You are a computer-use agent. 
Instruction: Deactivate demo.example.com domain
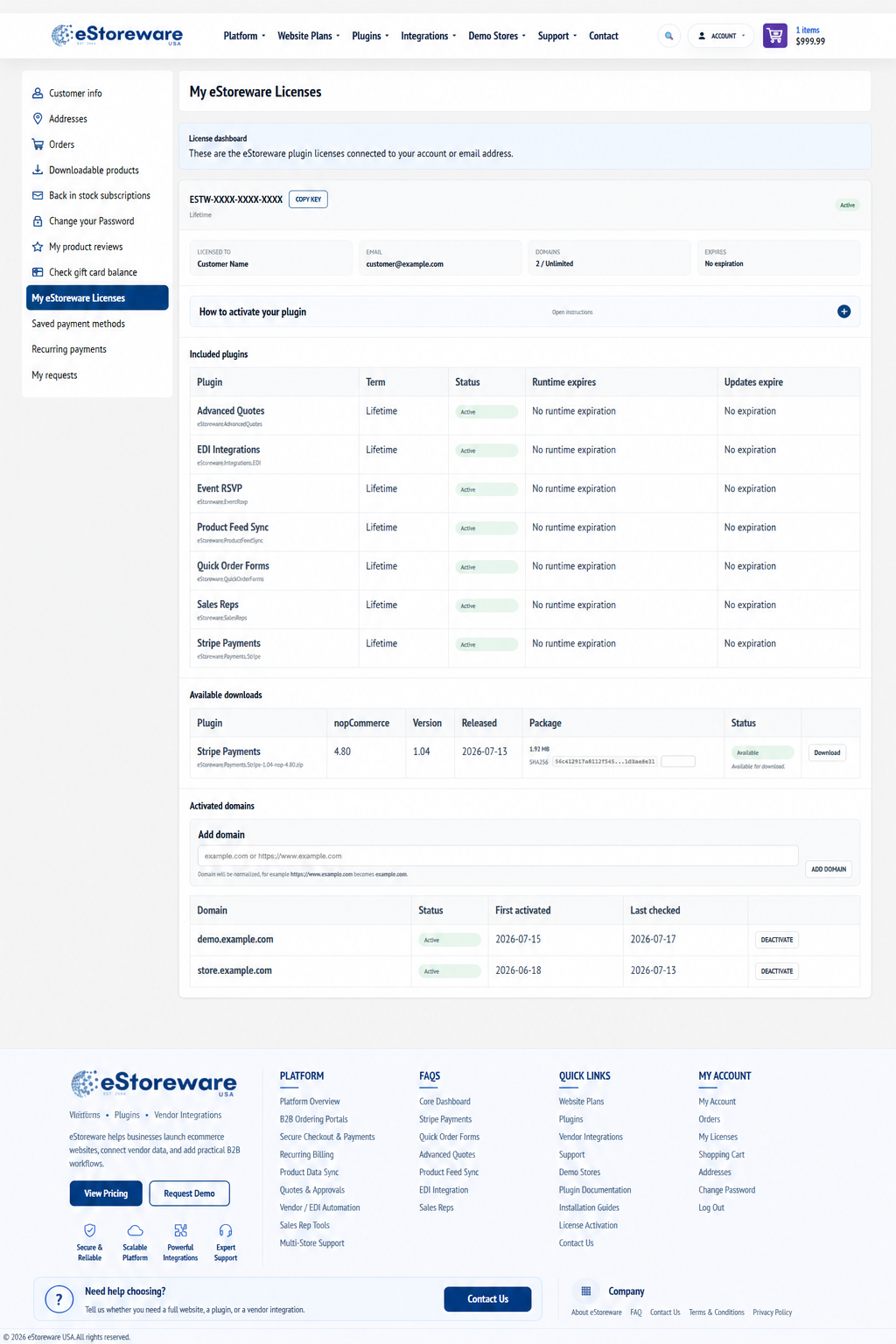[777, 940]
